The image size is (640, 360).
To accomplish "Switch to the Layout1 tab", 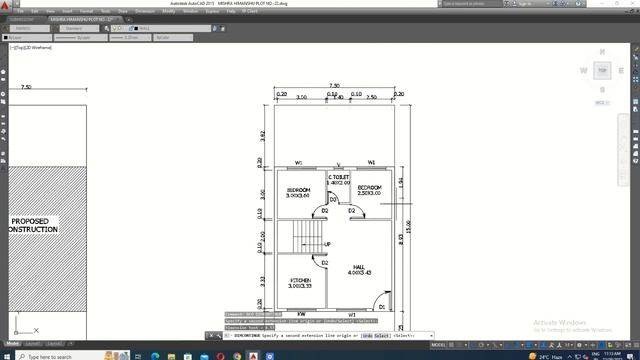I will point(32,344).
